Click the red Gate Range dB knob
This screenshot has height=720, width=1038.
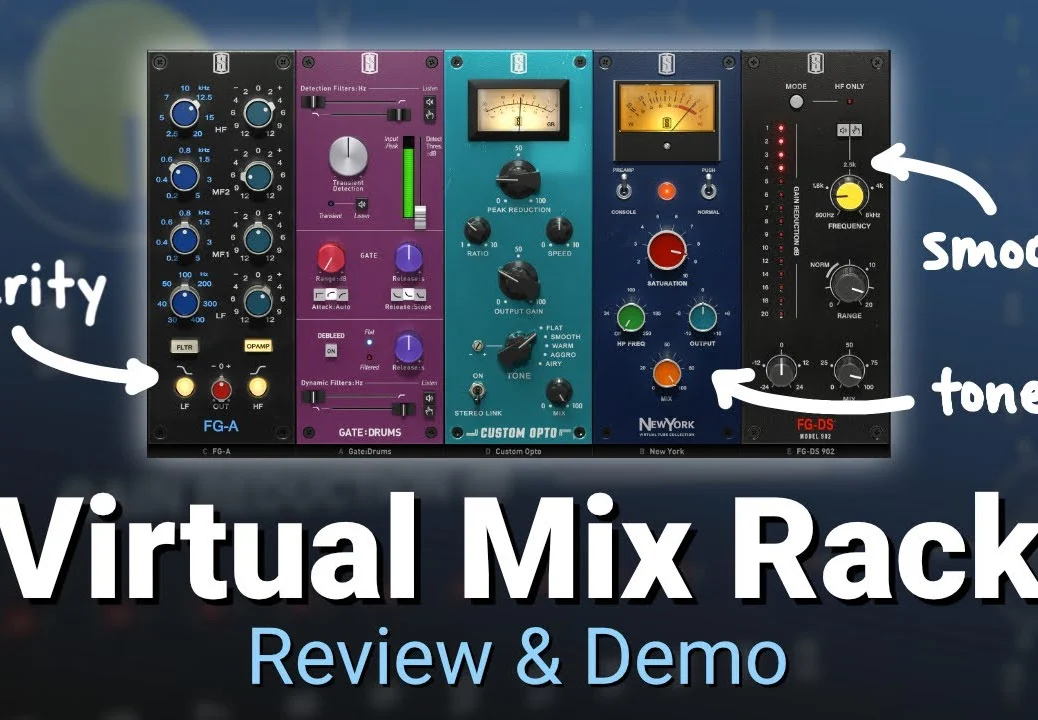click(330, 257)
